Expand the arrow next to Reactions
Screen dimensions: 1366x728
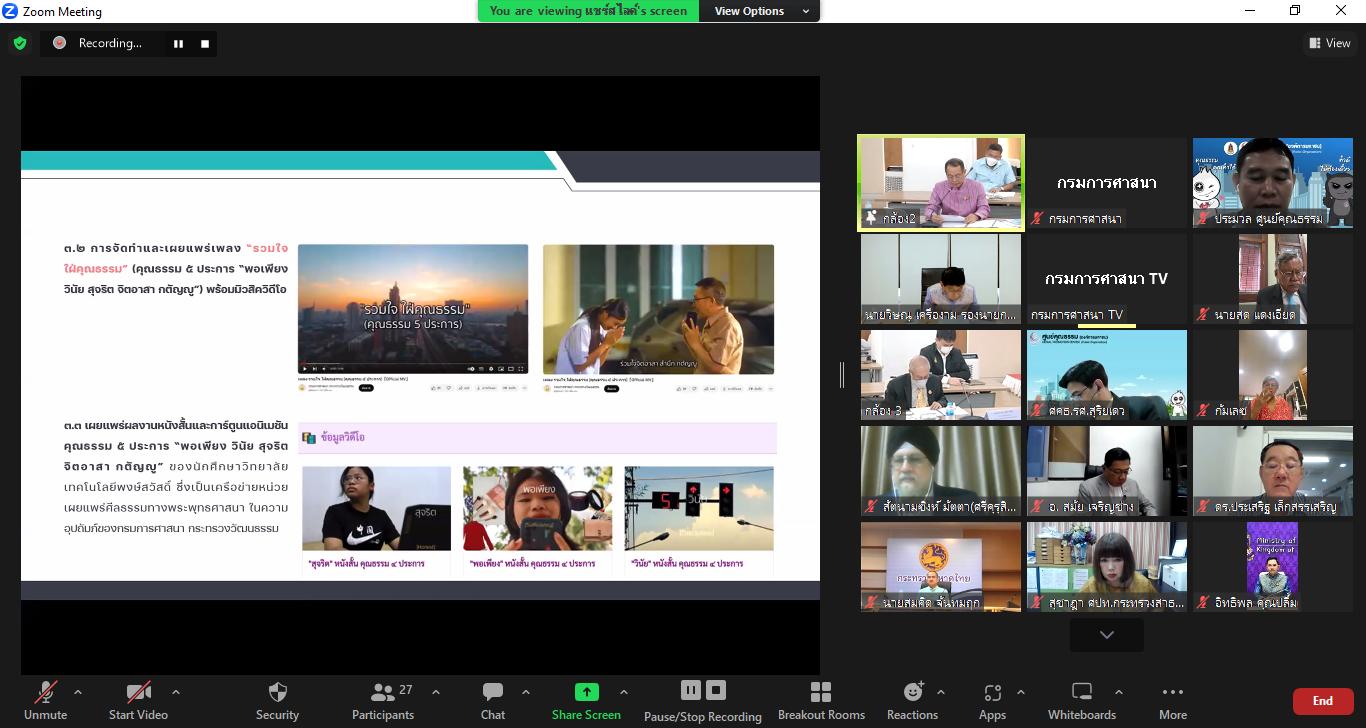point(941,691)
